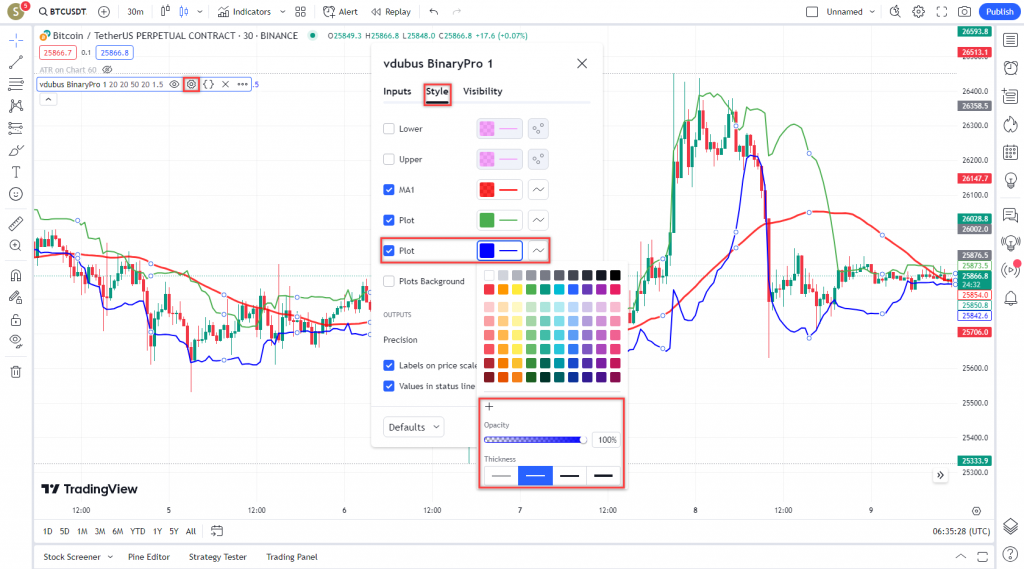Uncheck the blue Plot checkbox
This screenshot has height=569, width=1024.
pos(389,251)
